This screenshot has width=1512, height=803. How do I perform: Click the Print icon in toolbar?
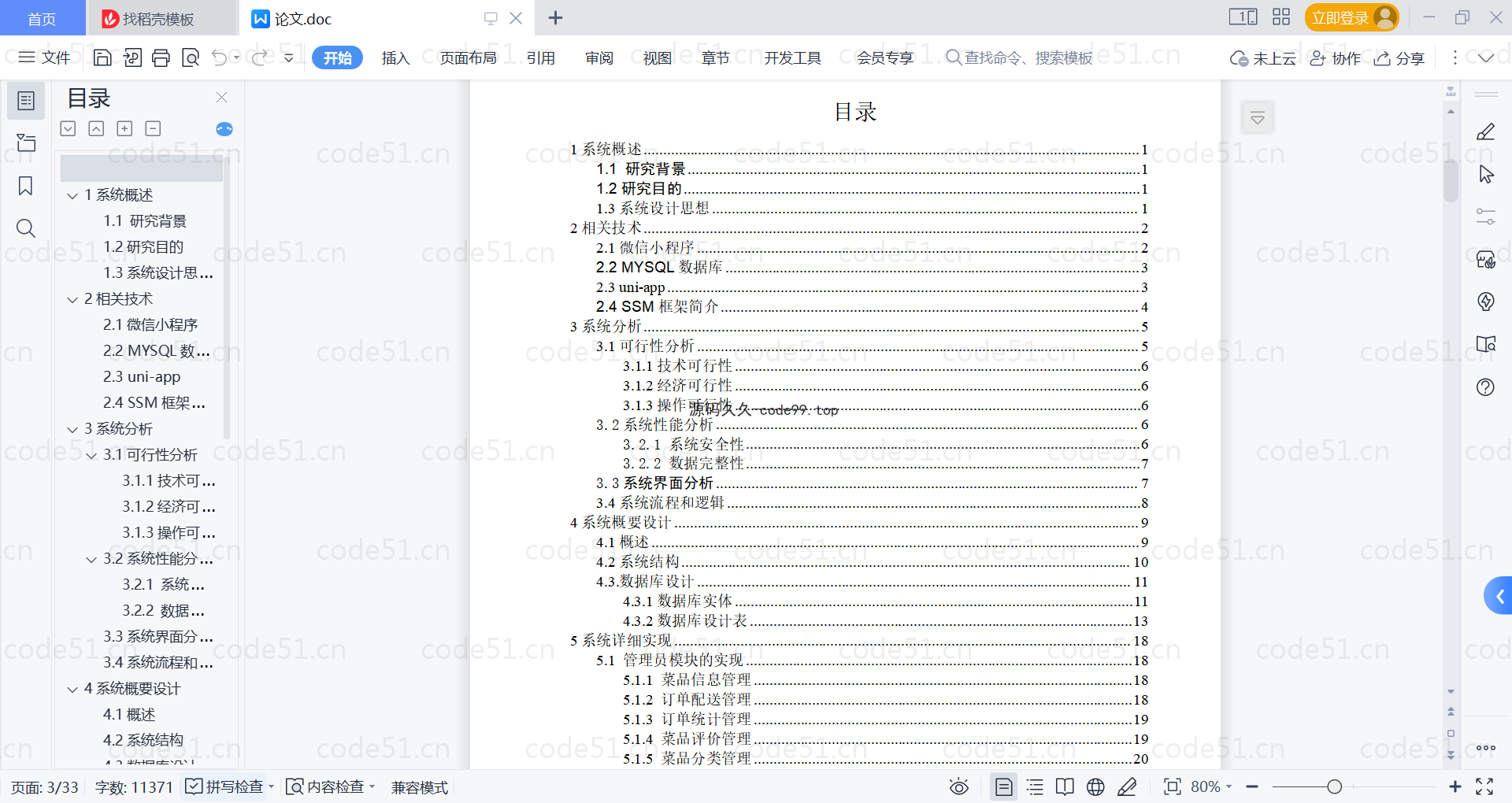coord(161,57)
